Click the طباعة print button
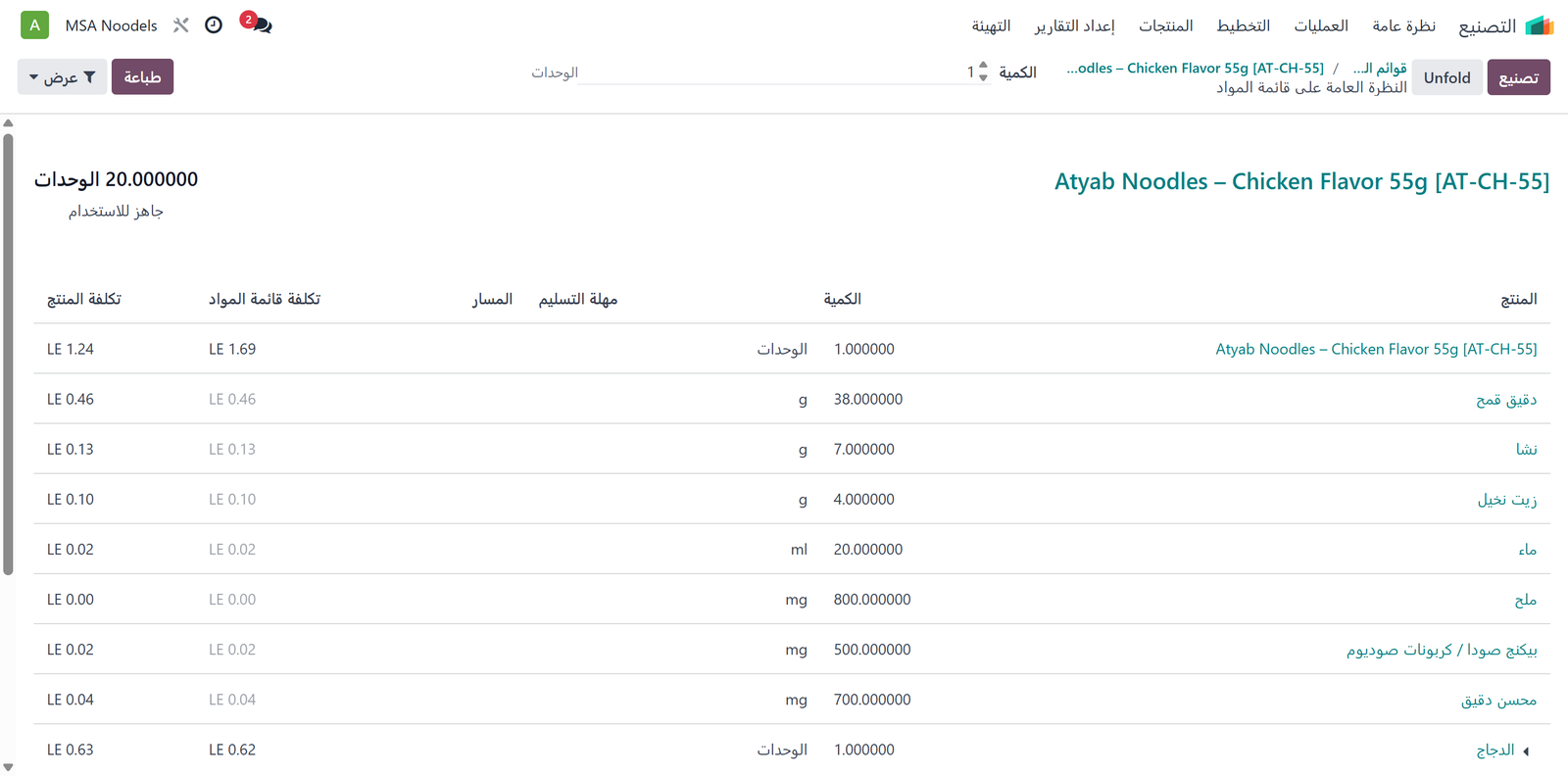 [142, 76]
